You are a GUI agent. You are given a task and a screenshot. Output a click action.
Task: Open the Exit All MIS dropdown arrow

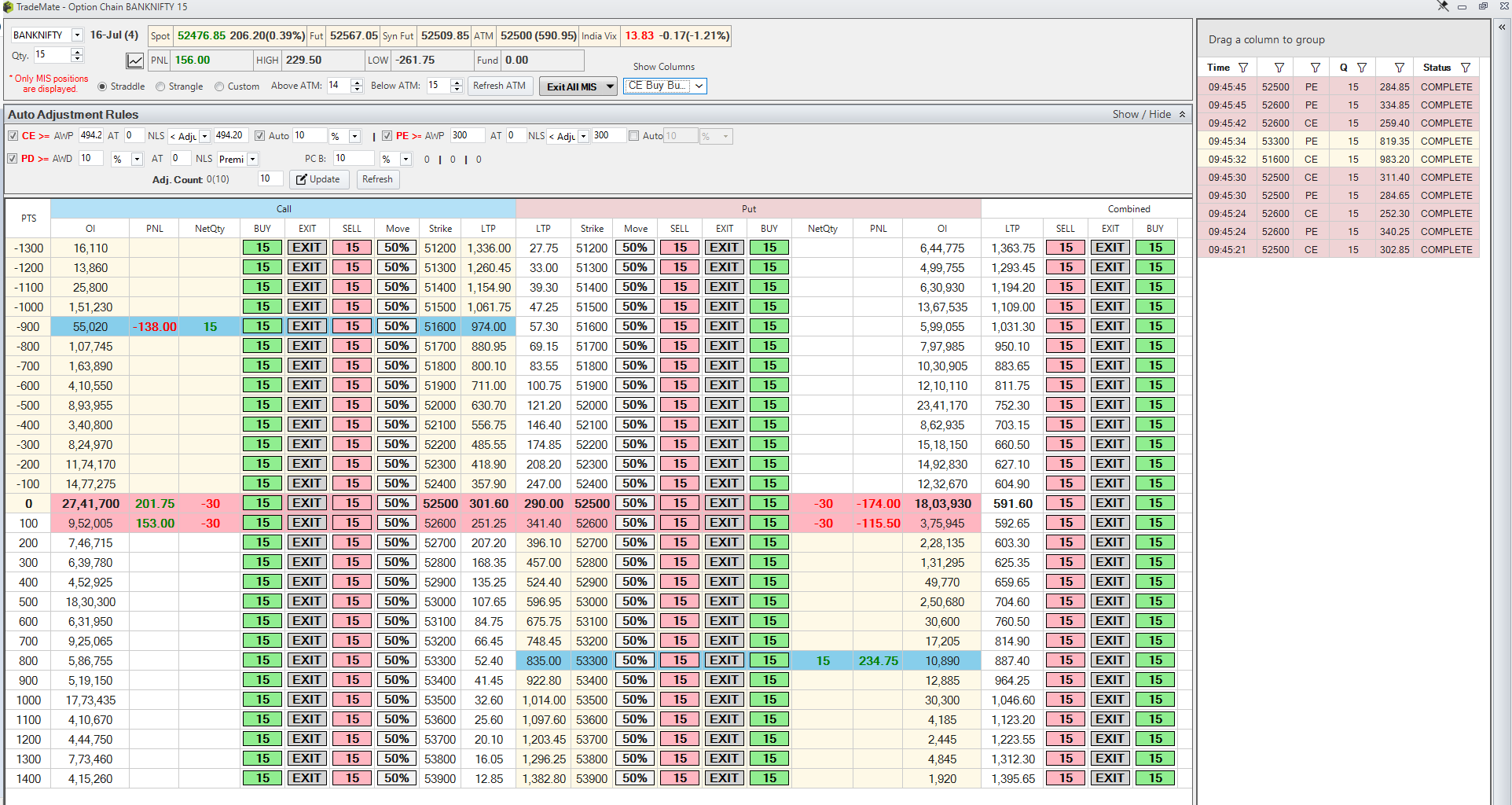tap(610, 86)
